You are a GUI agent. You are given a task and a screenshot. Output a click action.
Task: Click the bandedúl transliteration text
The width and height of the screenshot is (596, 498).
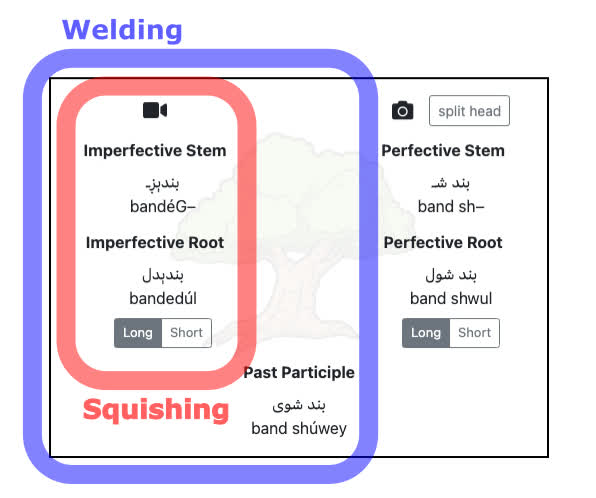pyautogui.click(x=163, y=298)
